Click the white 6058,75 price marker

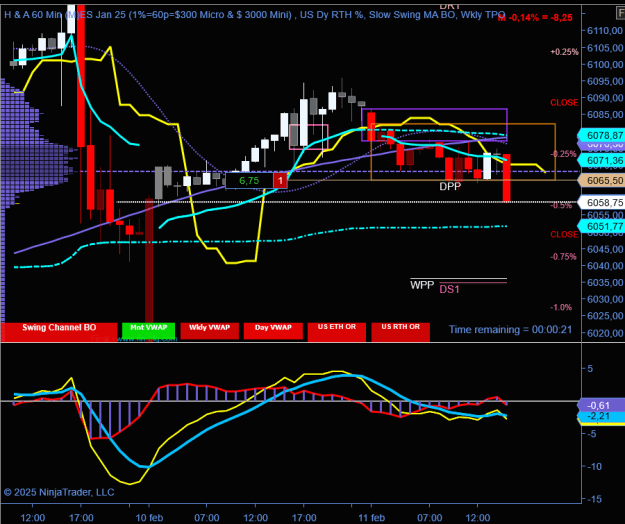pos(601,202)
